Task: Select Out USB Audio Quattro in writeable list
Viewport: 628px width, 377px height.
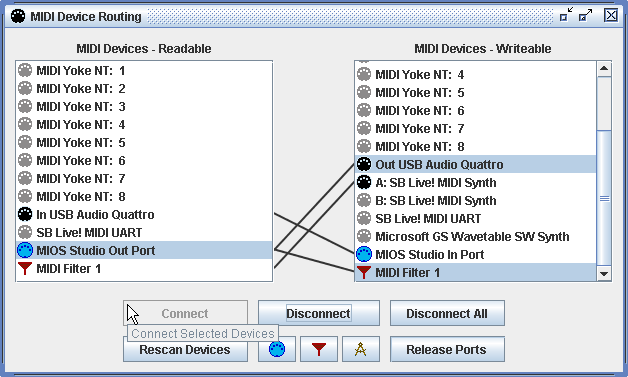Action: pos(476,164)
